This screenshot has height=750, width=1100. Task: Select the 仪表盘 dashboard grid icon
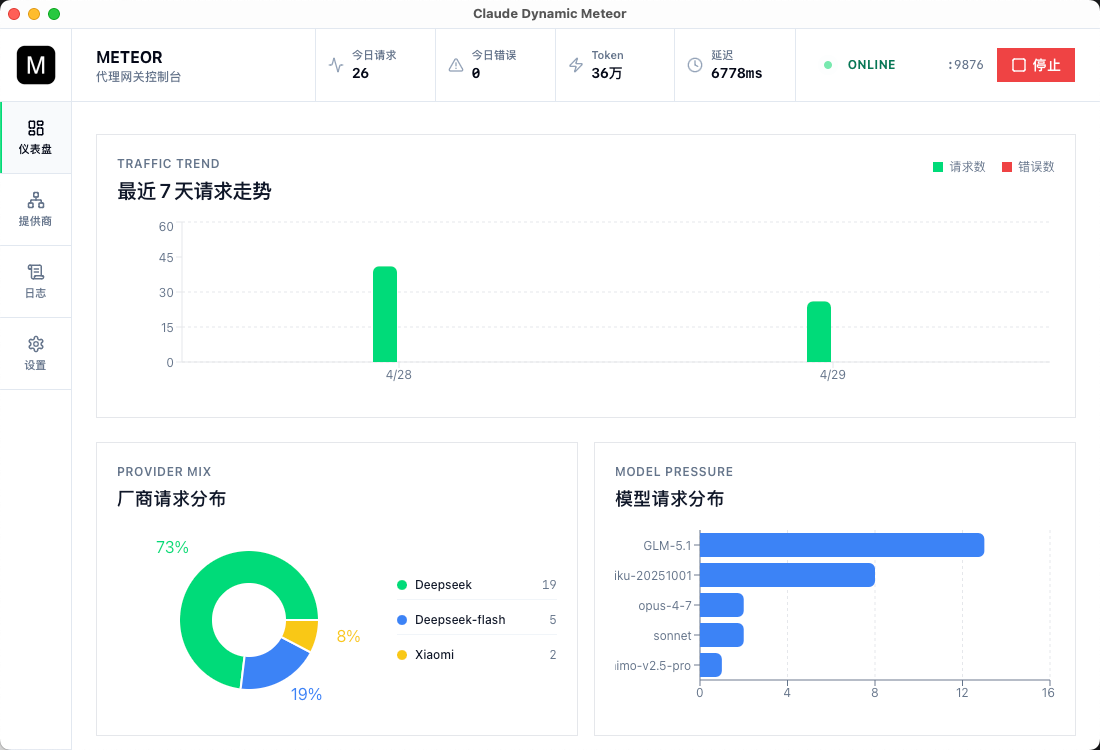36,128
